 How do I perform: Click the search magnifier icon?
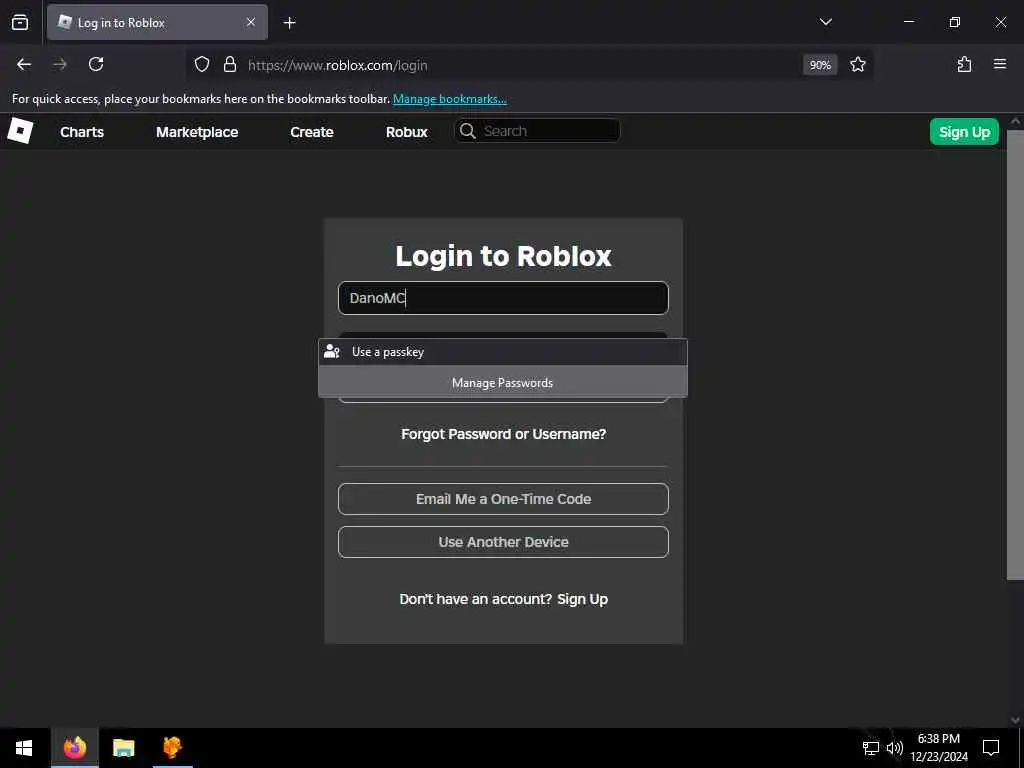tap(468, 131)
